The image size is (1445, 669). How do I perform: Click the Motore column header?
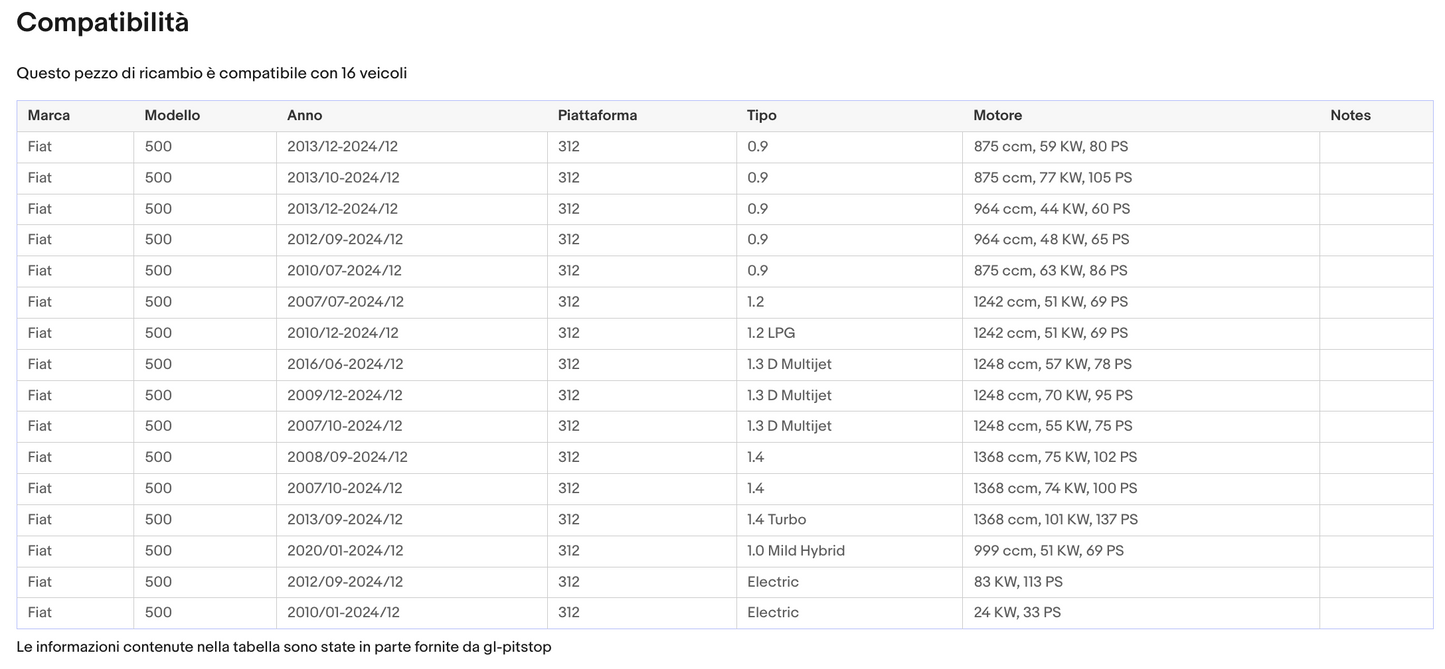pos(997,115)
